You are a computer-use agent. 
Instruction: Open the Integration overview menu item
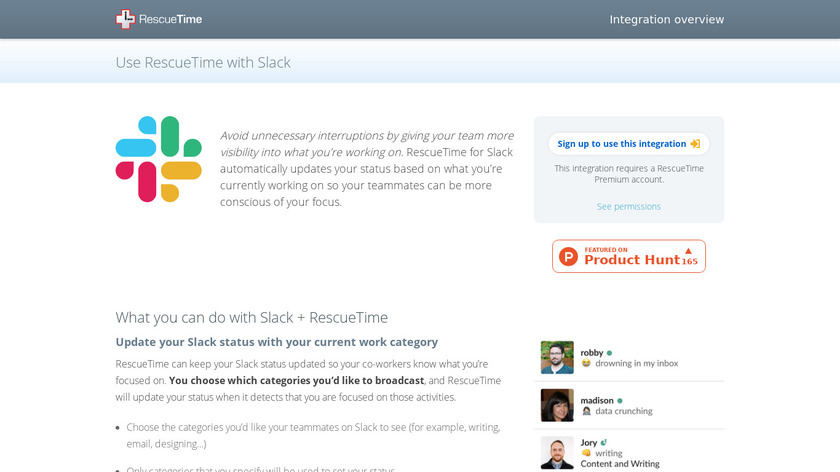click(666, 19)
